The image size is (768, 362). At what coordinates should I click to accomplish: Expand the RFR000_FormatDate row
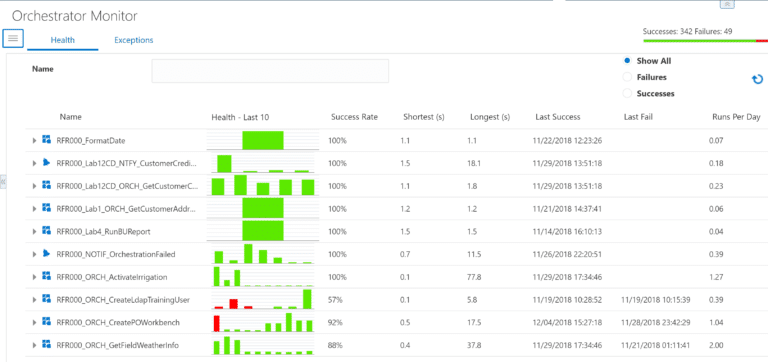click(34, 141)
